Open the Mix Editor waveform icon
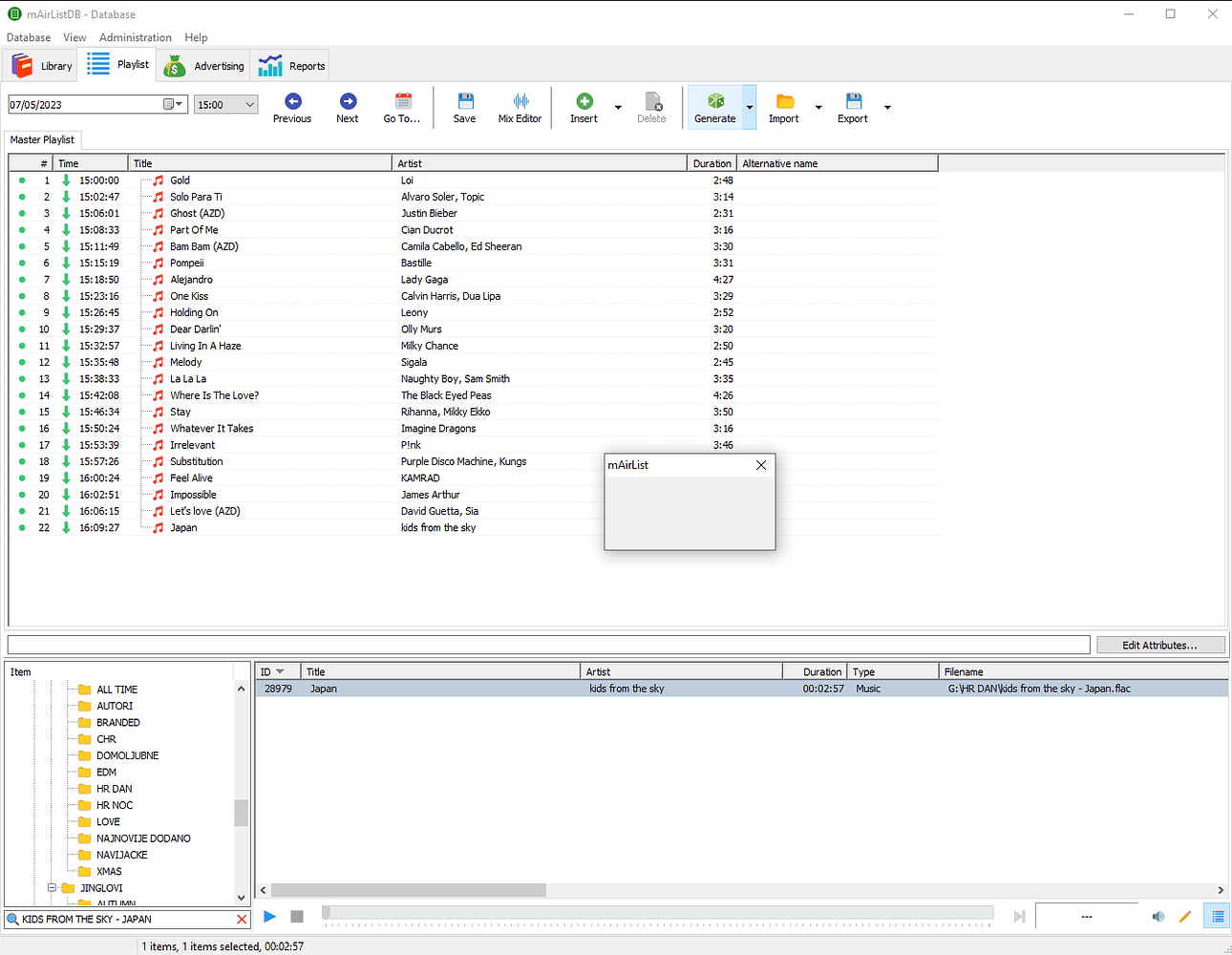 point(520,101)
